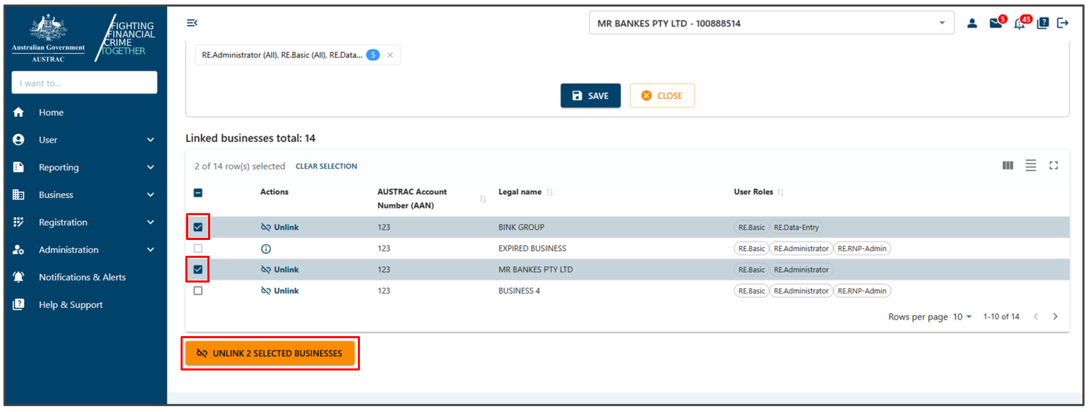
Task: Click the Registration icon in sidebar
Action: click(x=19, y=222)
